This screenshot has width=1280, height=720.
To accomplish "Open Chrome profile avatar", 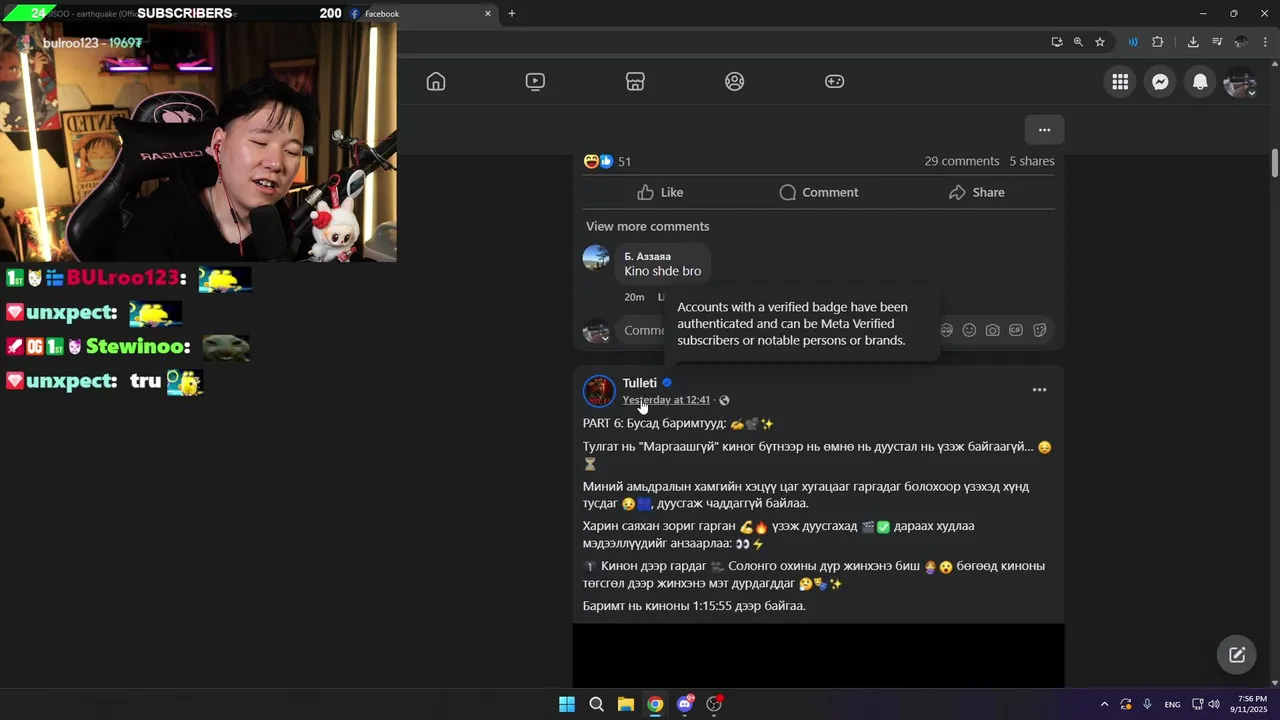I will click(1241, 42).
